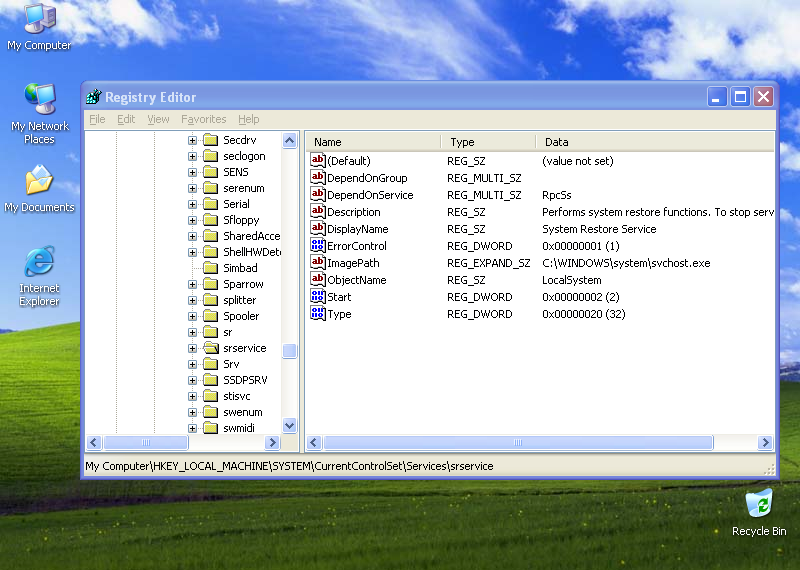Click the SSDPSRV folder icon
This screenshot has width=800, height=570.
coord(211,380)
